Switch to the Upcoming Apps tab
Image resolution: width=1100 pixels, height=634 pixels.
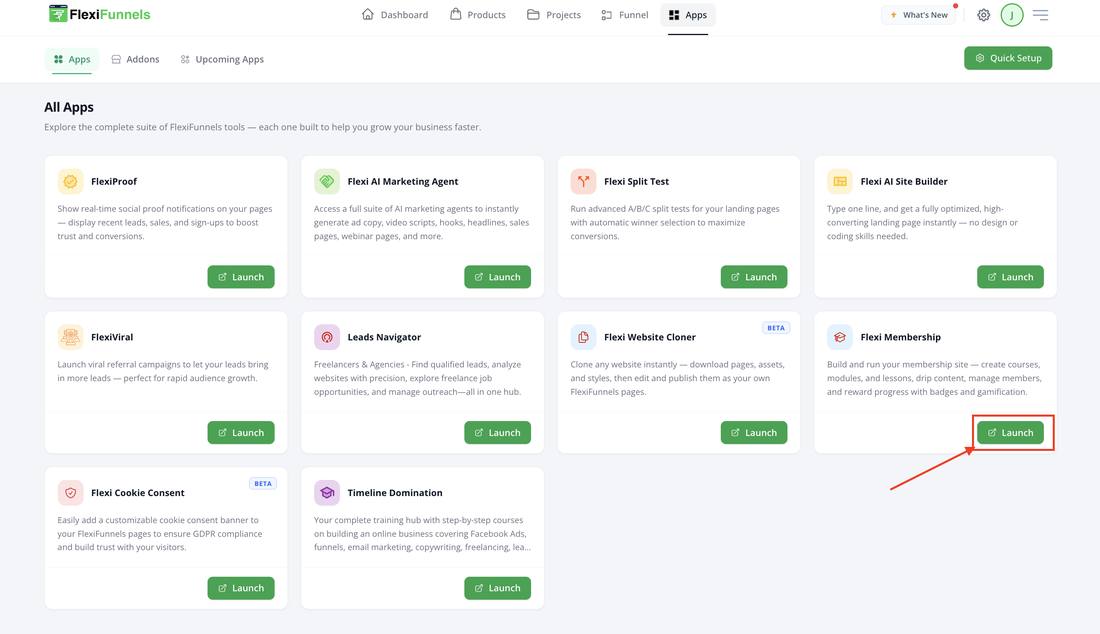pos(222,60)
